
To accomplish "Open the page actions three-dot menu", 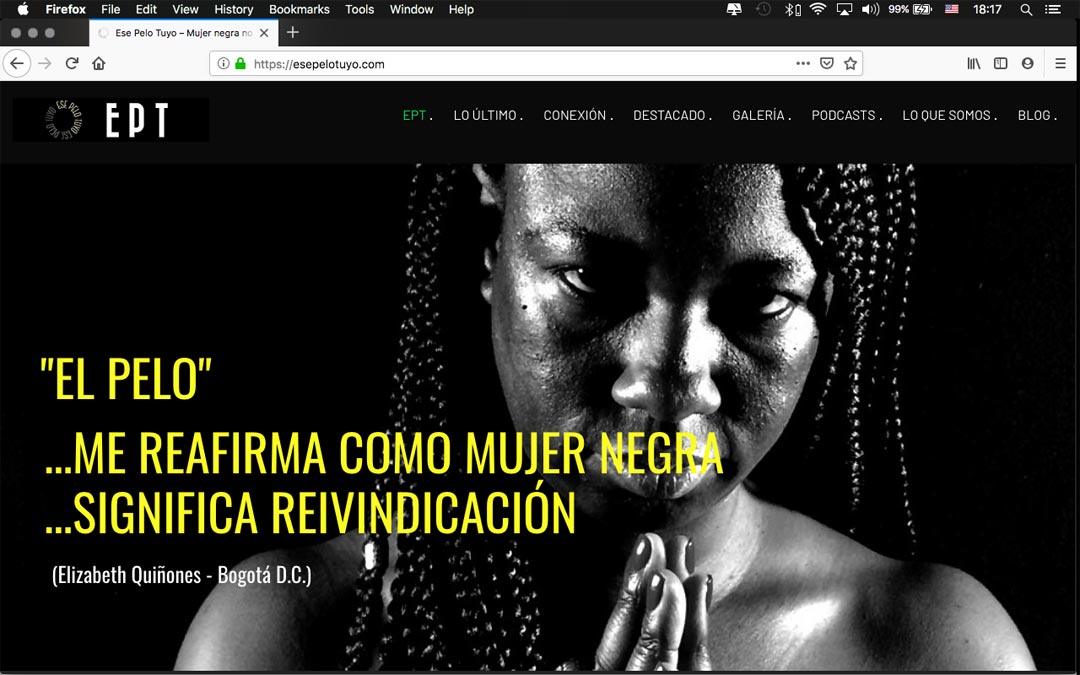I will point(803,63).
